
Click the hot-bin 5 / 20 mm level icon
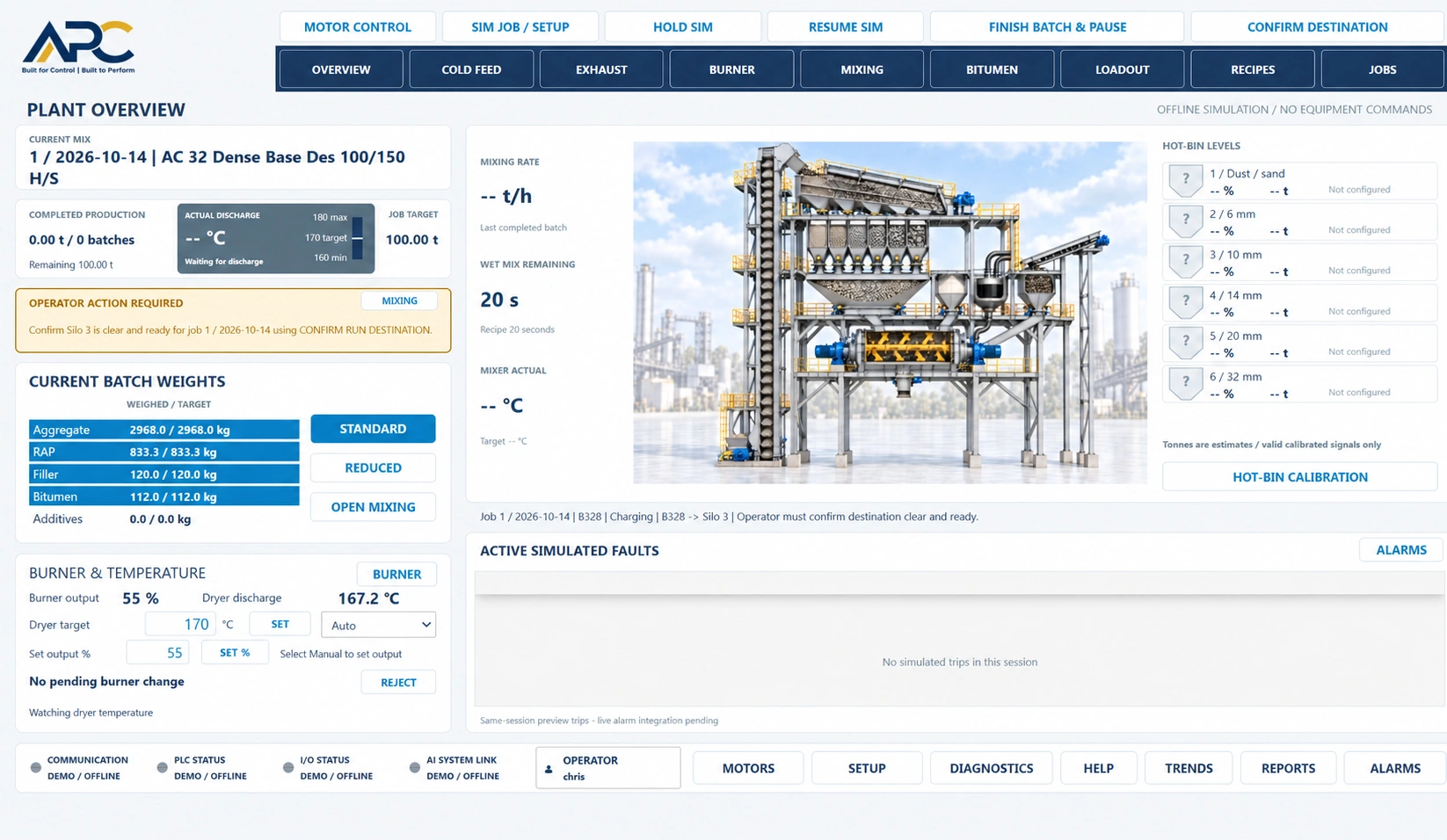1185,344
